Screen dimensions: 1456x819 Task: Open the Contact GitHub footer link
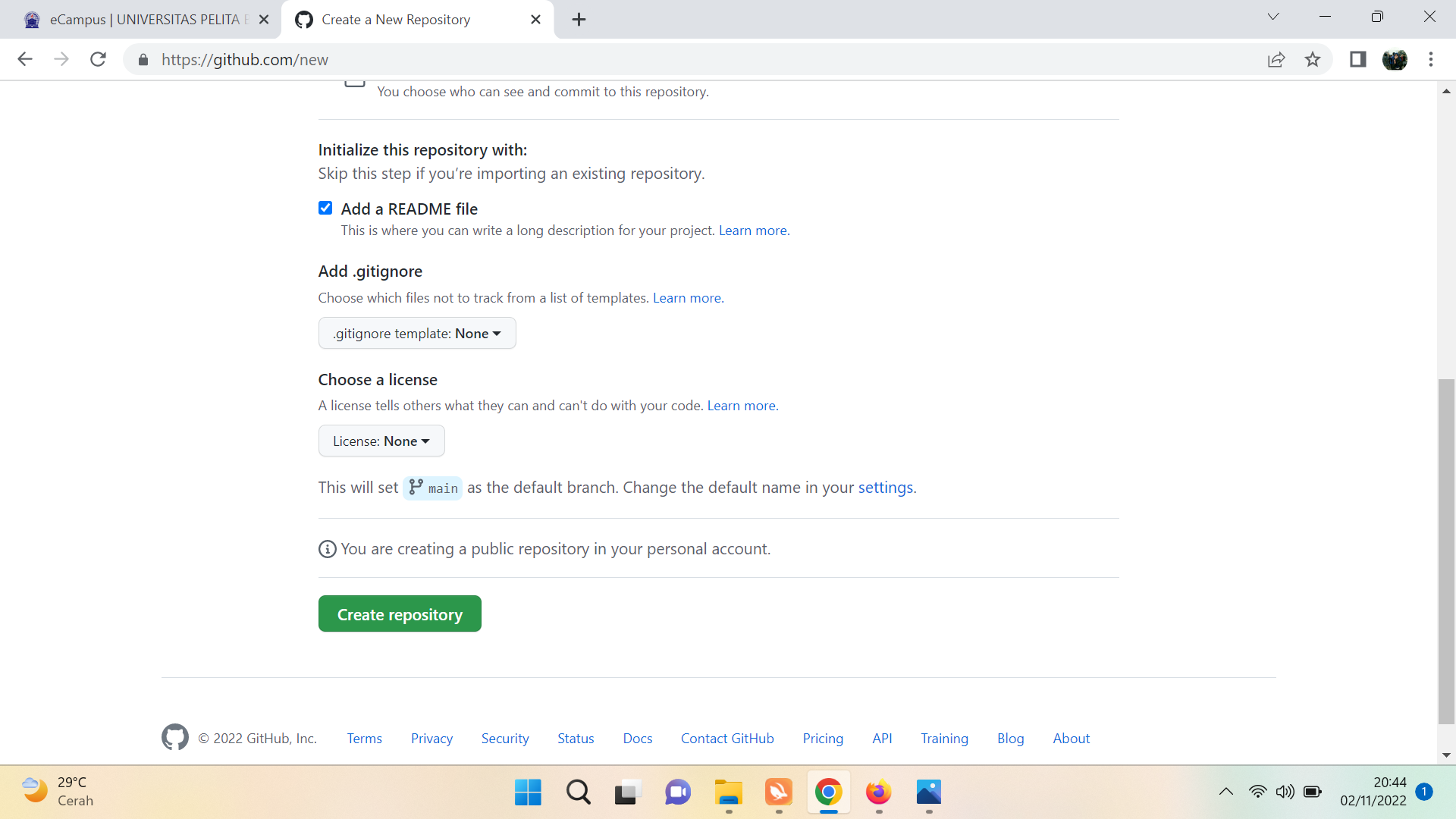[x=727, y=739]
